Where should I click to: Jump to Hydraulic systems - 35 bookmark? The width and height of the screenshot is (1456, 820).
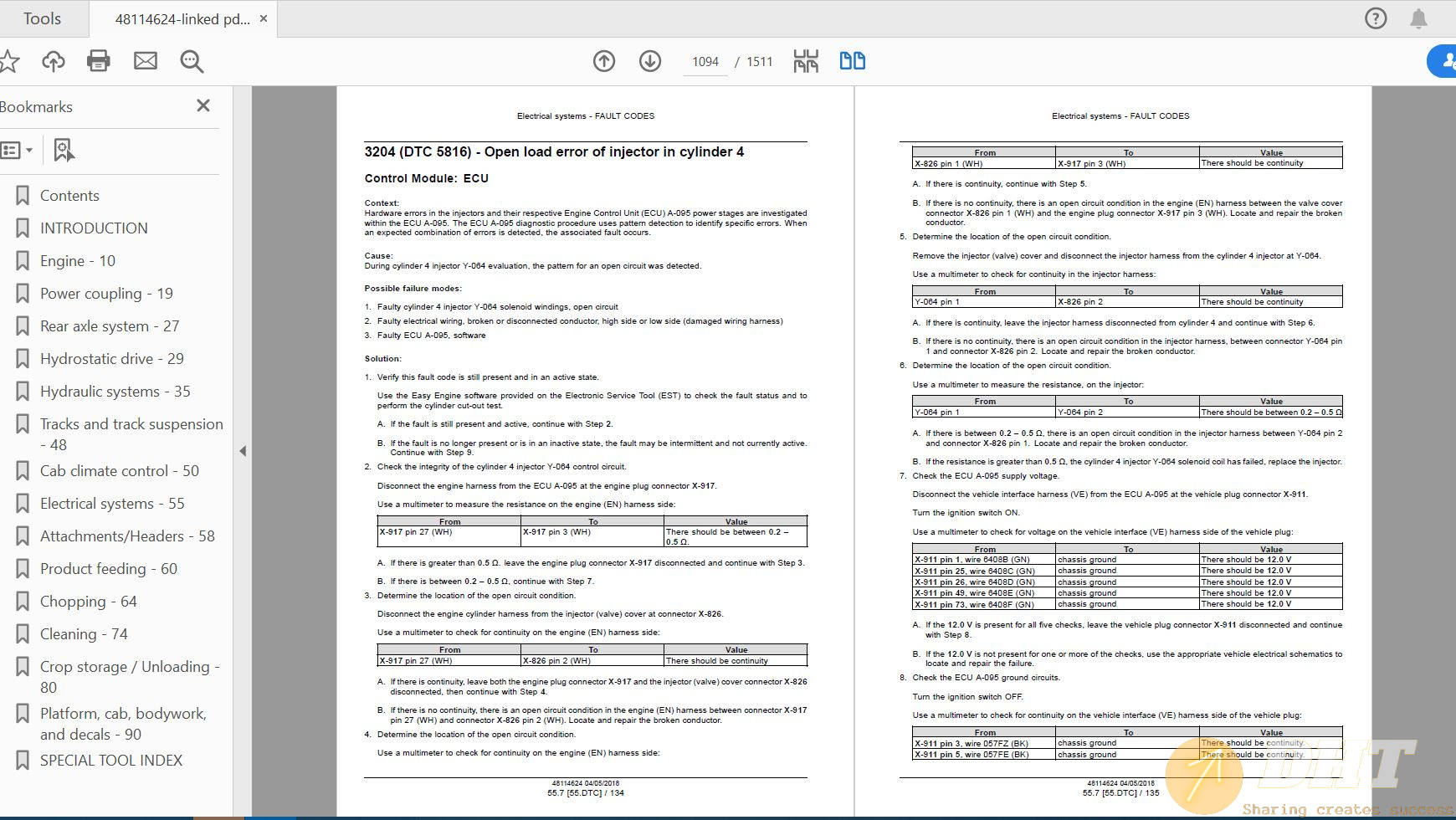(115, 392)
